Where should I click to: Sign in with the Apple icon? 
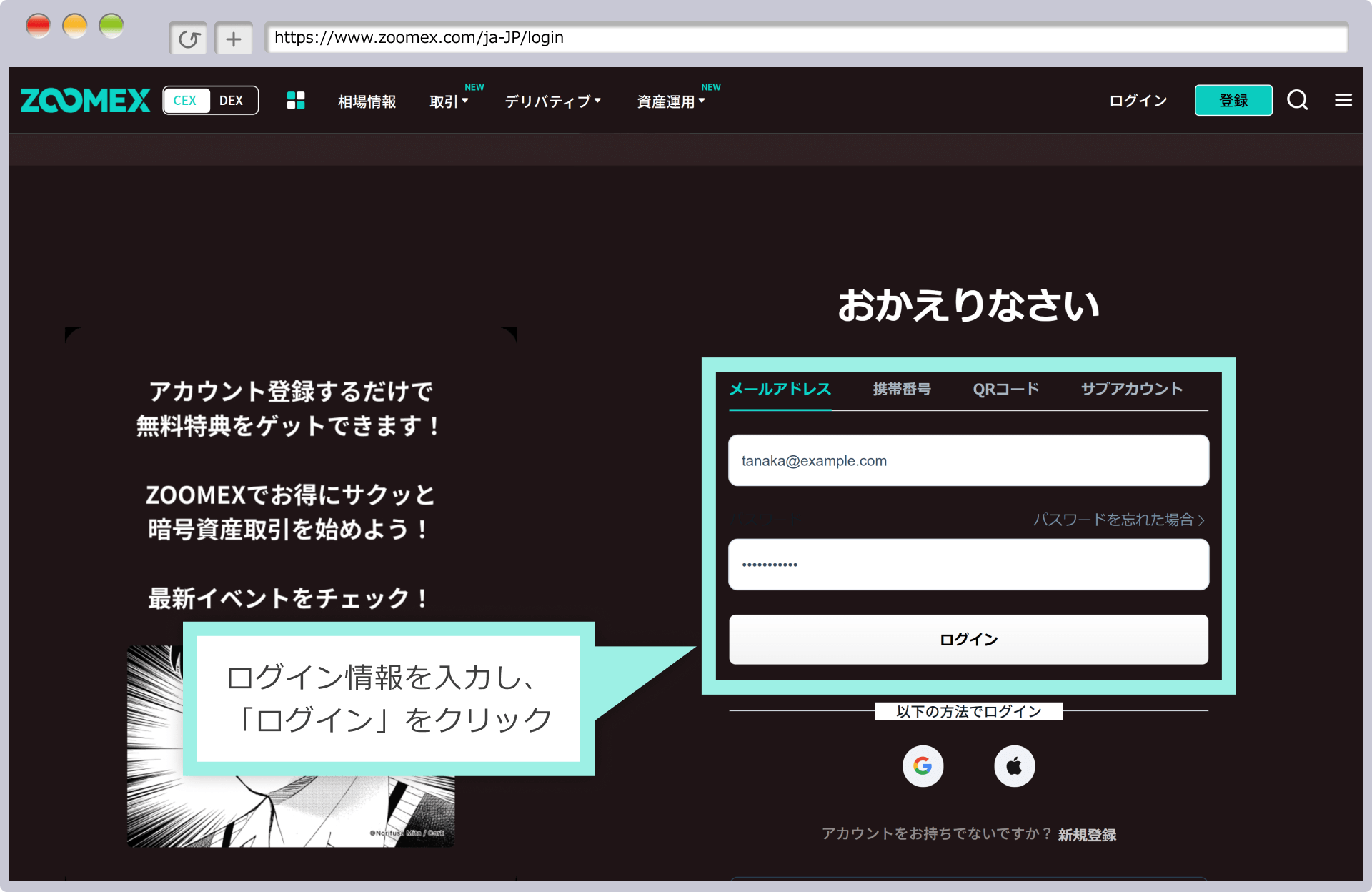(x=1014, y=766)
